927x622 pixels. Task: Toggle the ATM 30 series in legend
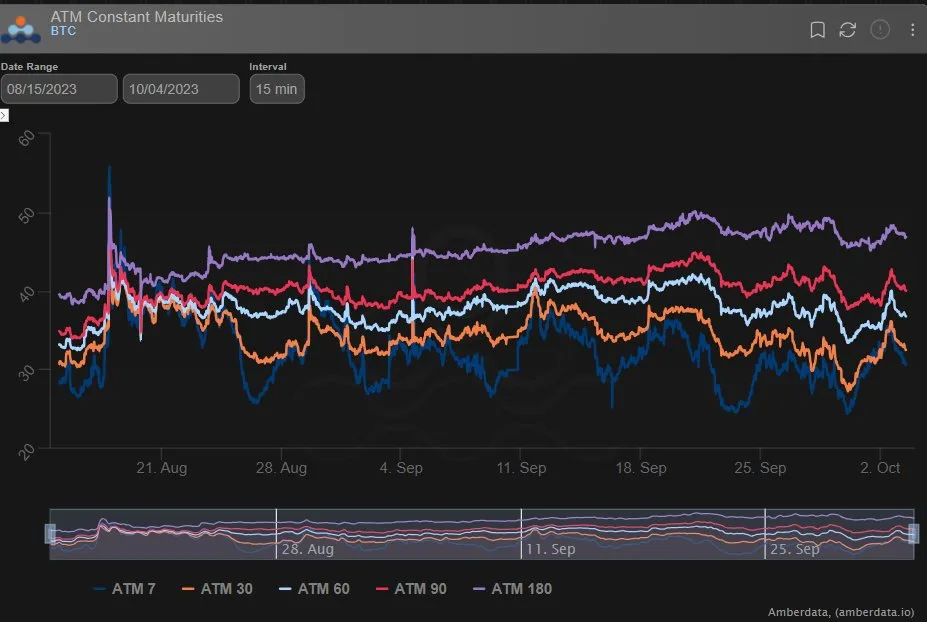click(x=218, y=589)
